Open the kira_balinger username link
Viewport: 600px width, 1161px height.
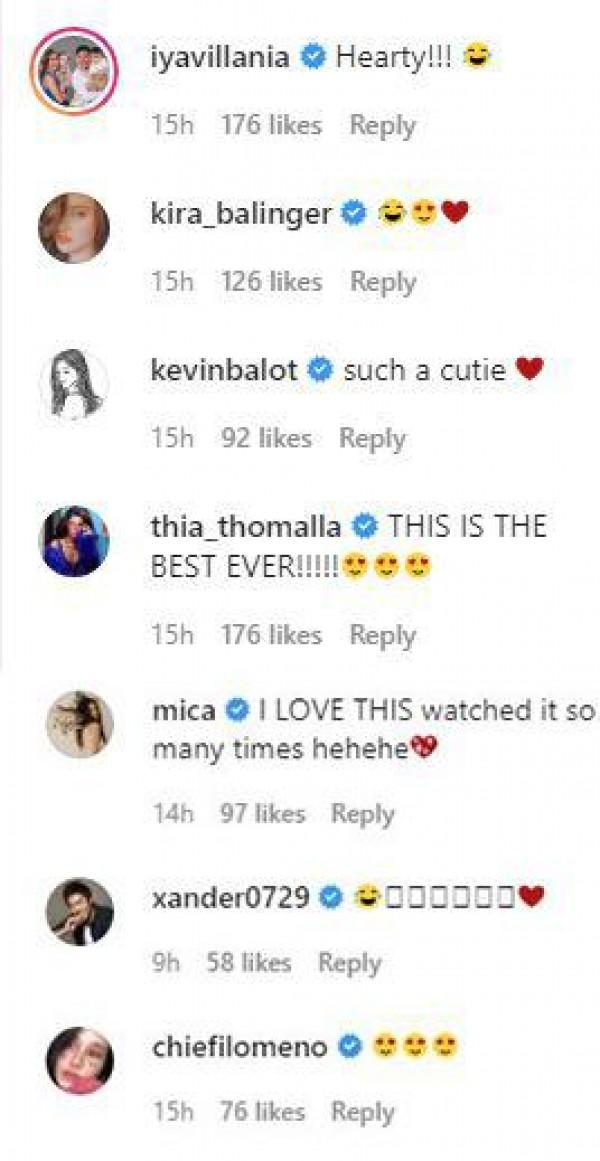[x=241, y=213]
